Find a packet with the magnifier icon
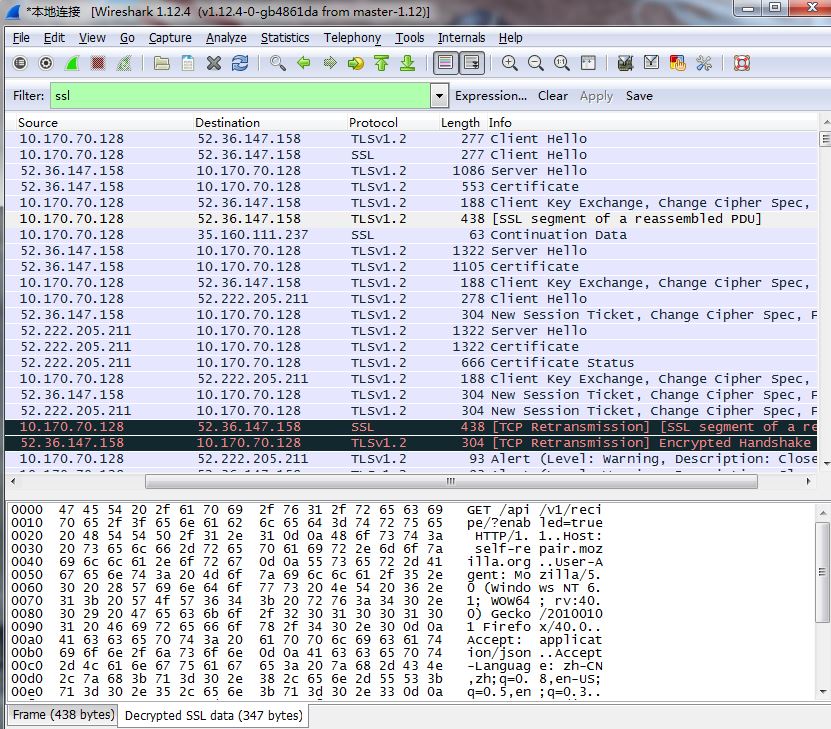The height and width of the screenshot is (729, 831). click(278, 63)
